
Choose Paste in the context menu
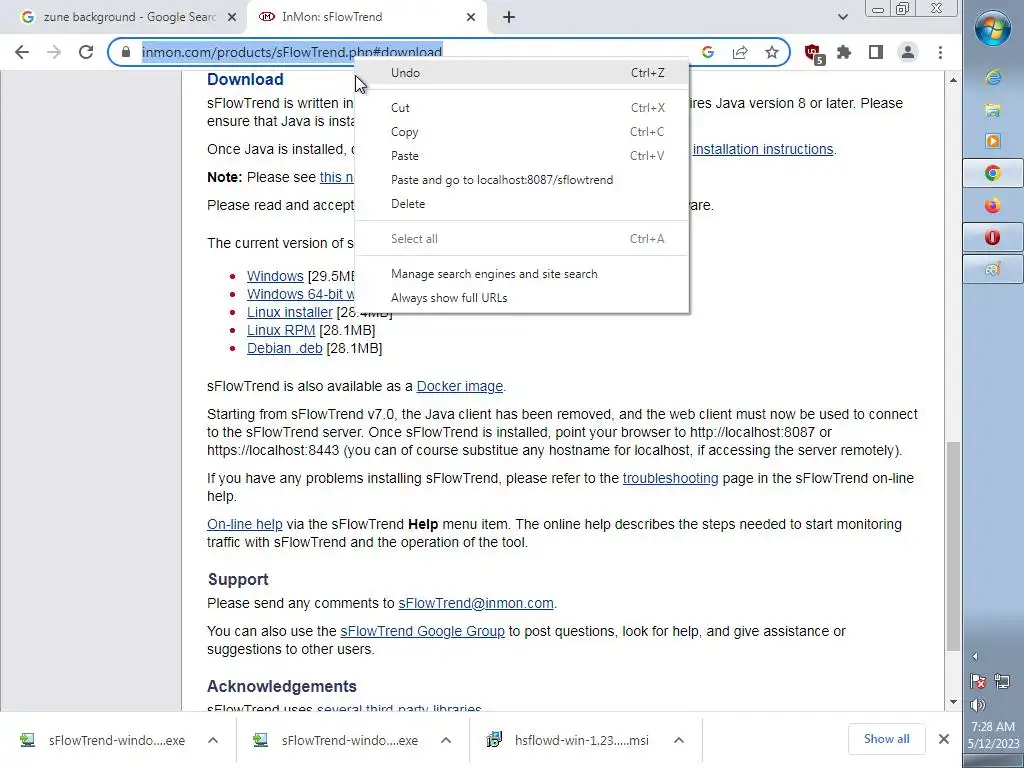[x=522, y=156]
